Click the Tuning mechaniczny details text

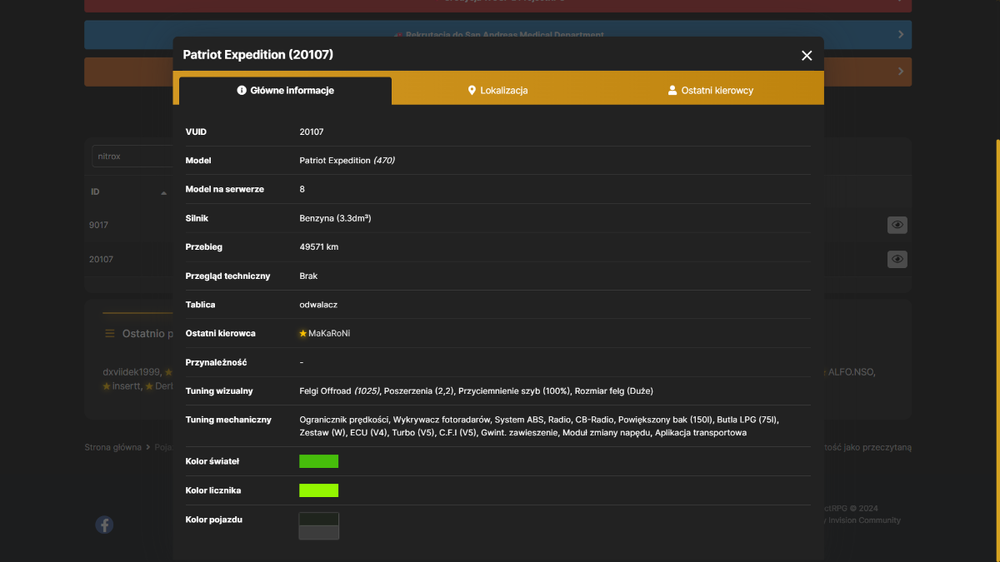coord(539,426)
